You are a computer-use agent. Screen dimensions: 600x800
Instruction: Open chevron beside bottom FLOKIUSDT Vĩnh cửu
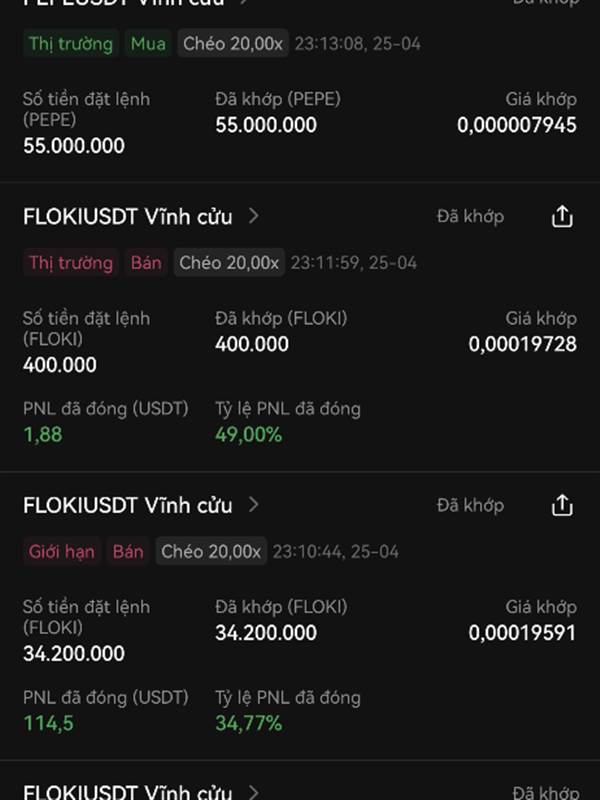pyautogui.click(x=254, y=792)
